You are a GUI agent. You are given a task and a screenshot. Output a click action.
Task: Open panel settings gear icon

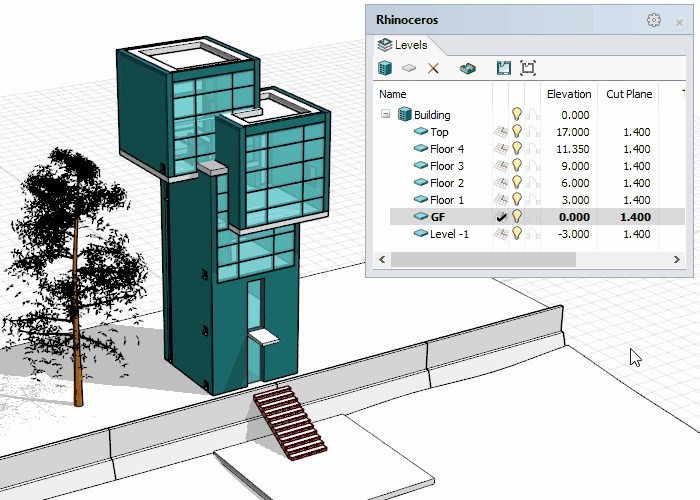(x=654, y=20)
